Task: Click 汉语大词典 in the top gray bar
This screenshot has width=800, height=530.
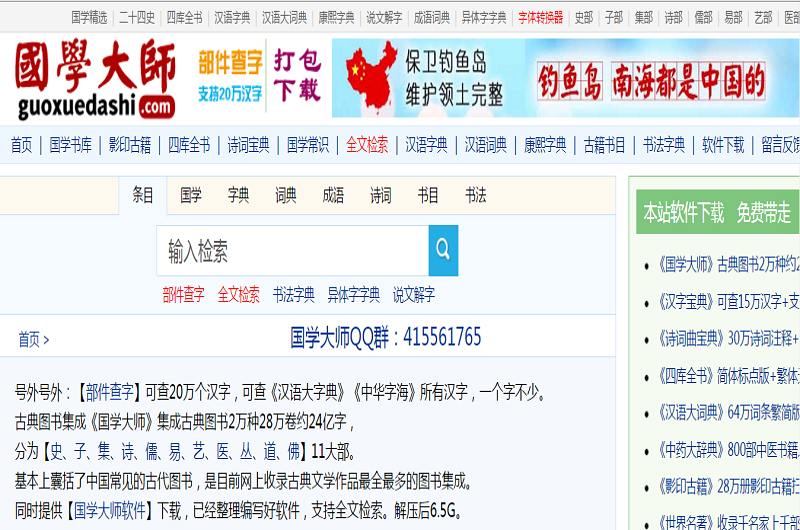Action: [x=284, y=18]
